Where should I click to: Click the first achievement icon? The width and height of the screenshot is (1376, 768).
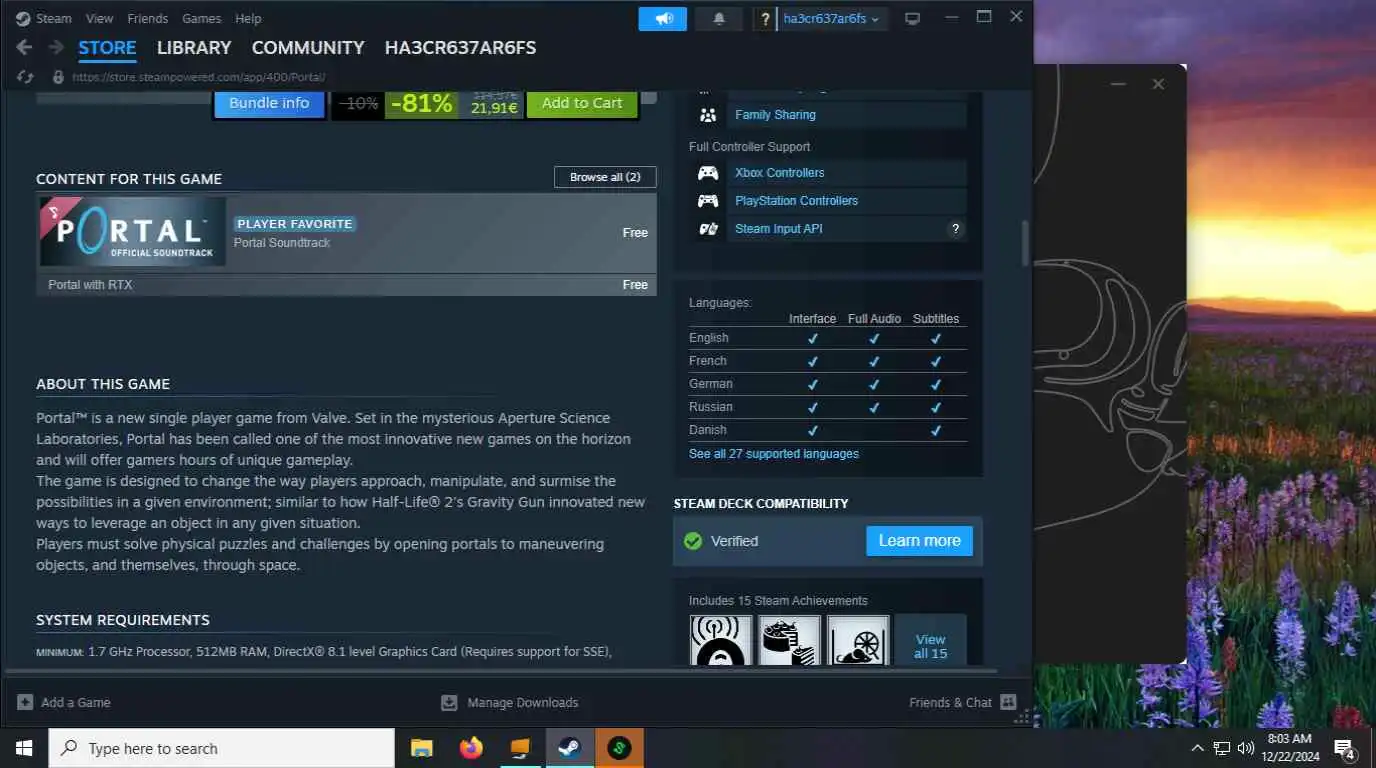click(x=720, y=640)
